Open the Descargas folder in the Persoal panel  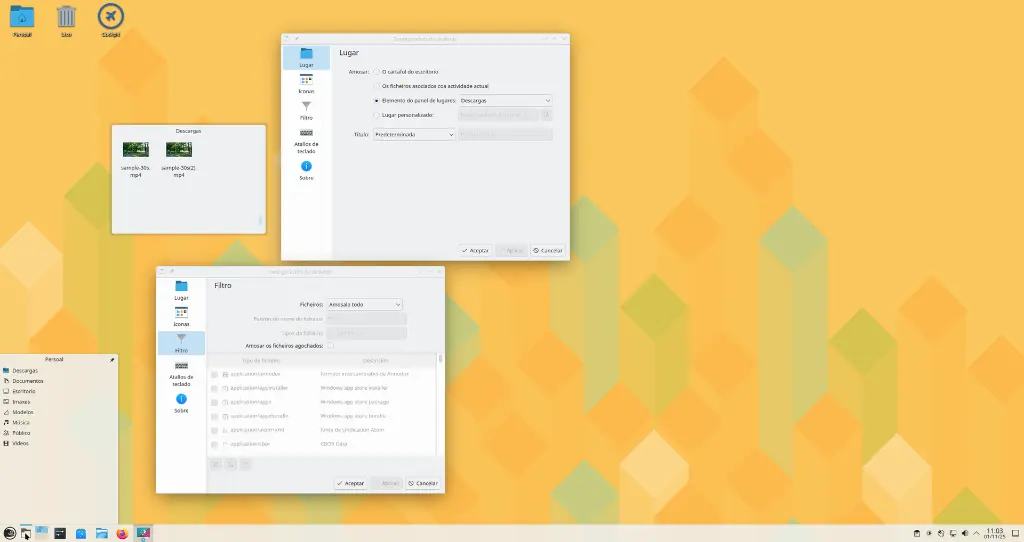pyautogui.click(x=26, y=370)
